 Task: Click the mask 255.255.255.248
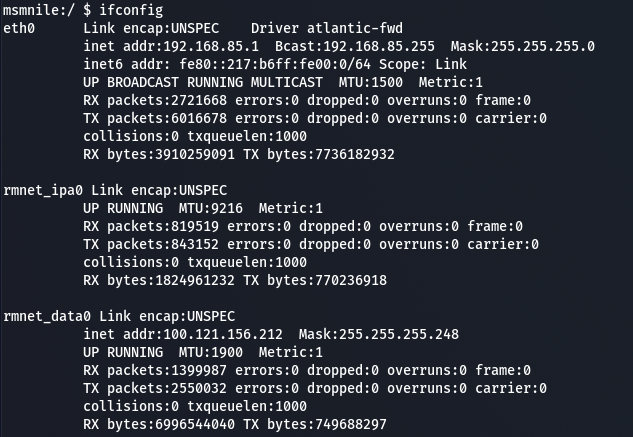tap(398, 334)
